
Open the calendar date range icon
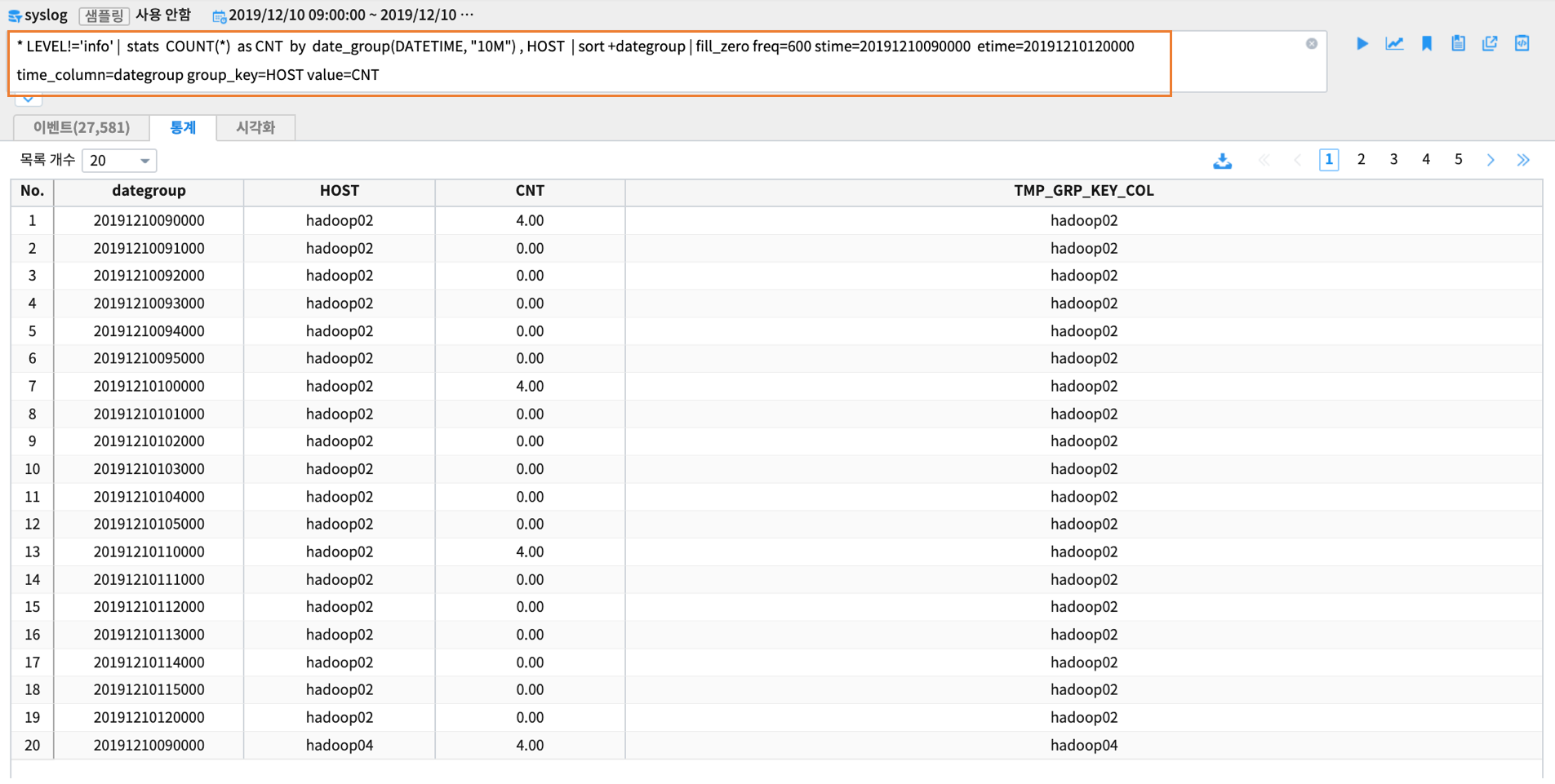219,16
